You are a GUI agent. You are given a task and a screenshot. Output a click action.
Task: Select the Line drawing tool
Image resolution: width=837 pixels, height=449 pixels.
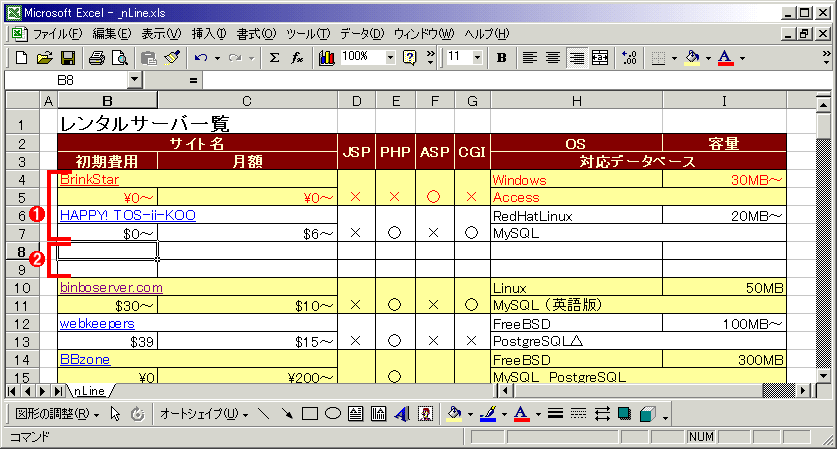(264, 414)
